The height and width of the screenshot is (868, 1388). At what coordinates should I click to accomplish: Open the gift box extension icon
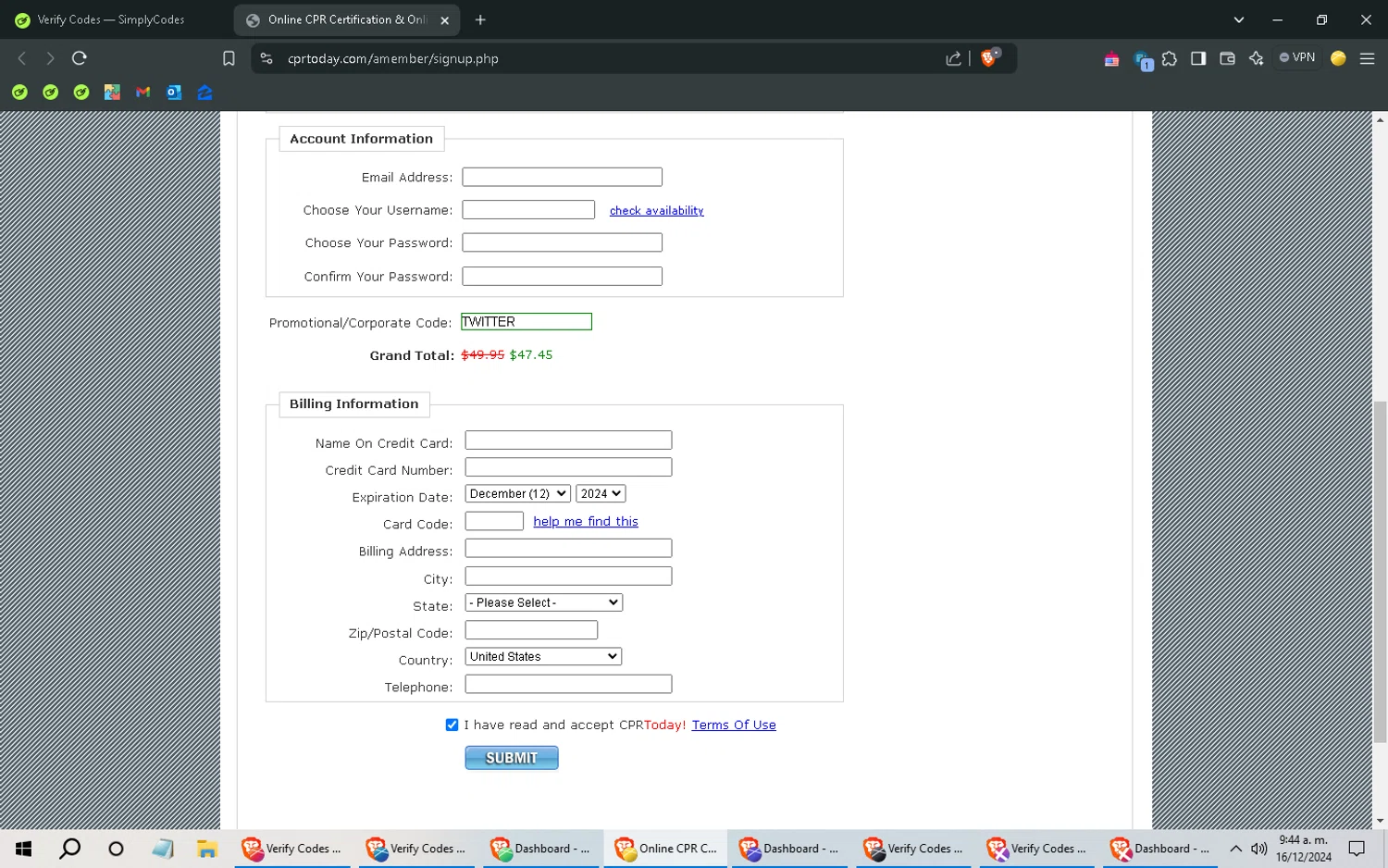pos(1111,59)
